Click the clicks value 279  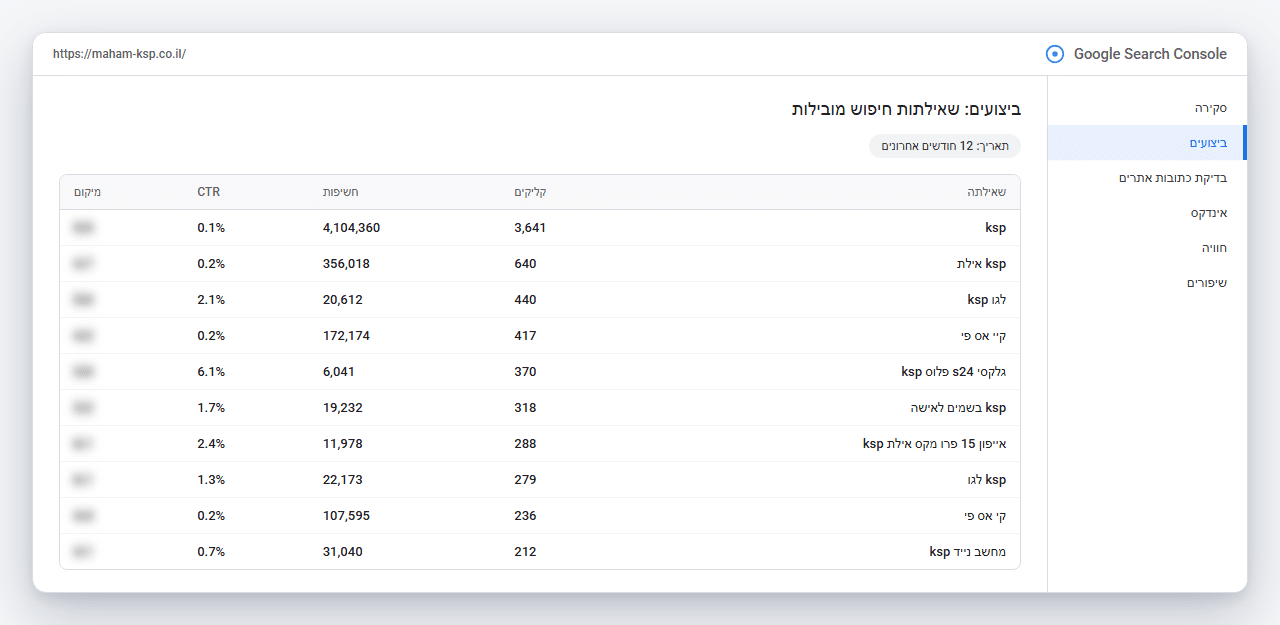(x=525, y=480)
